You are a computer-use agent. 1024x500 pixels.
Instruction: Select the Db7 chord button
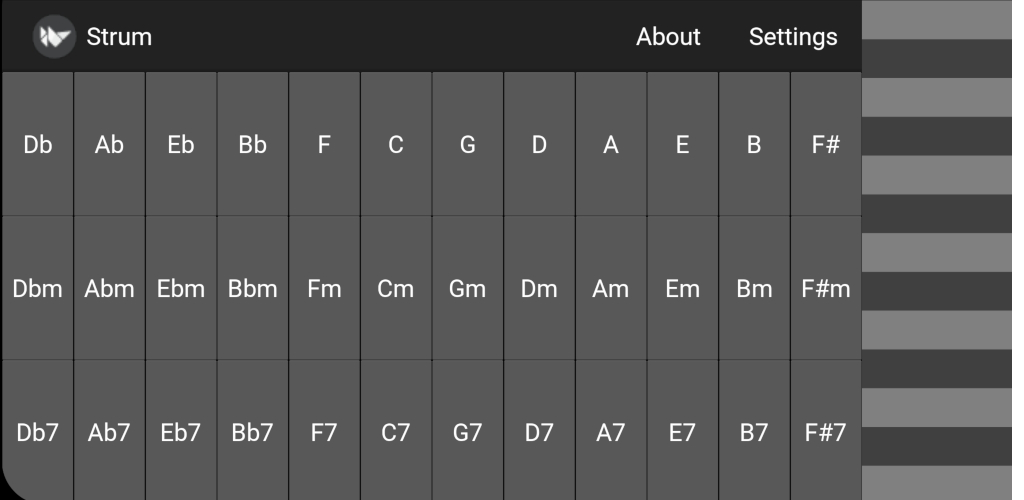pos(38,433)
